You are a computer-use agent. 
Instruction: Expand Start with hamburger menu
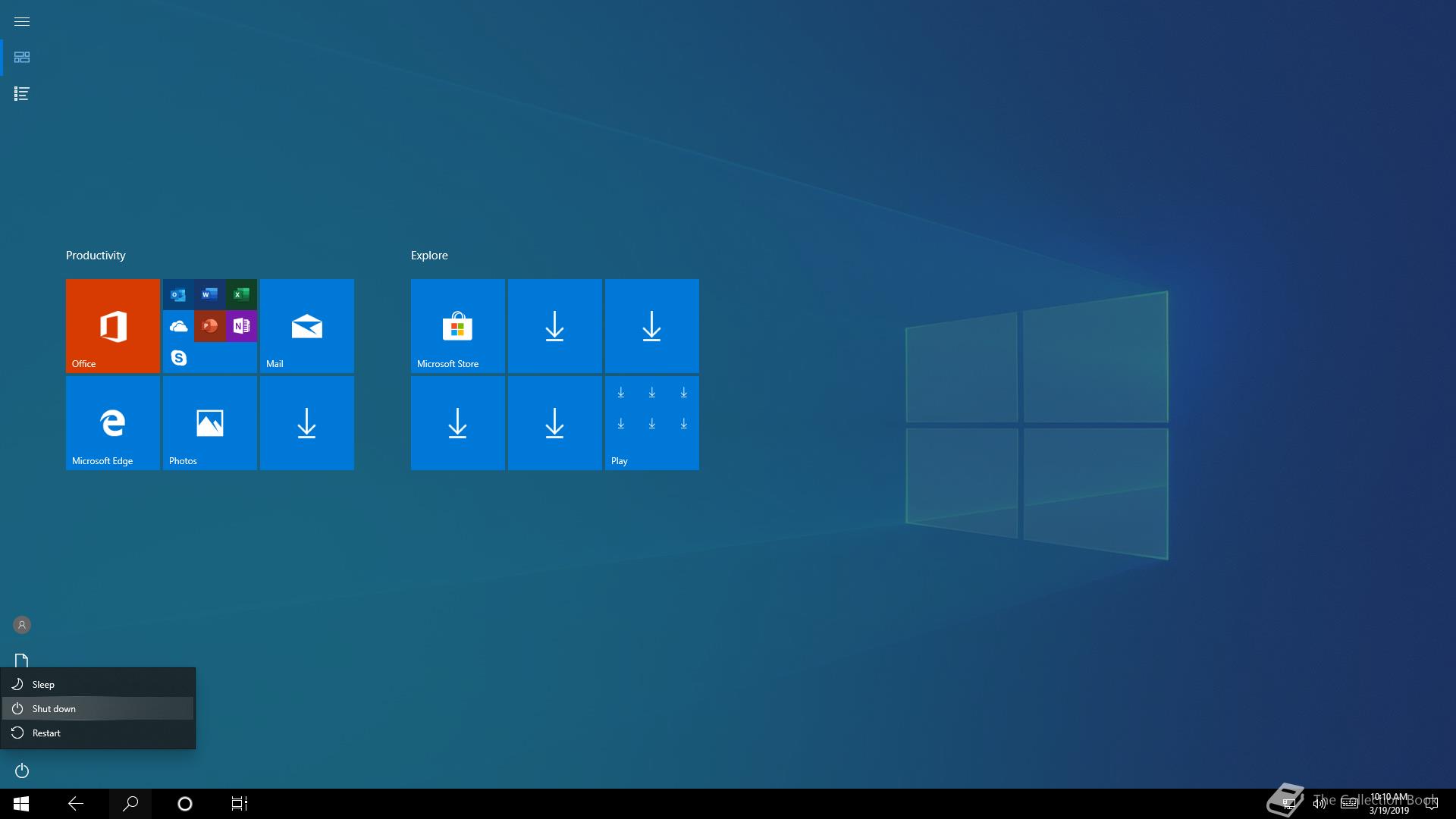point(22,21)
